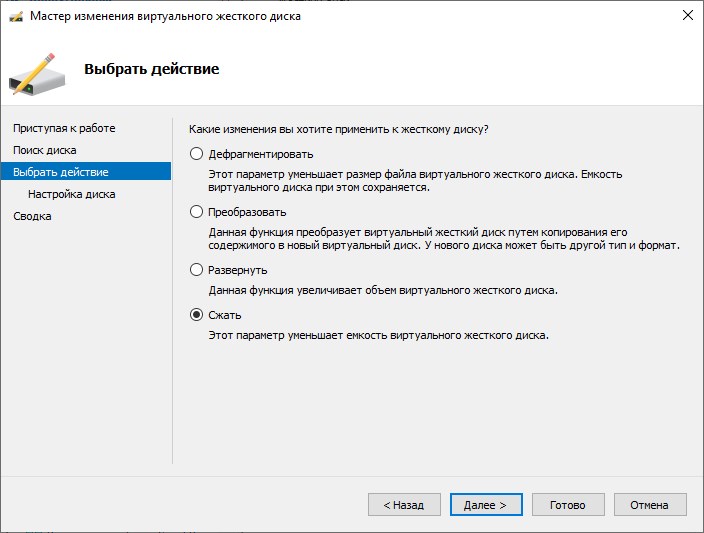This screenshot has height=533, width=704.
Task: Close the virtual hard disk wizard window
Action: pos(687,16)
